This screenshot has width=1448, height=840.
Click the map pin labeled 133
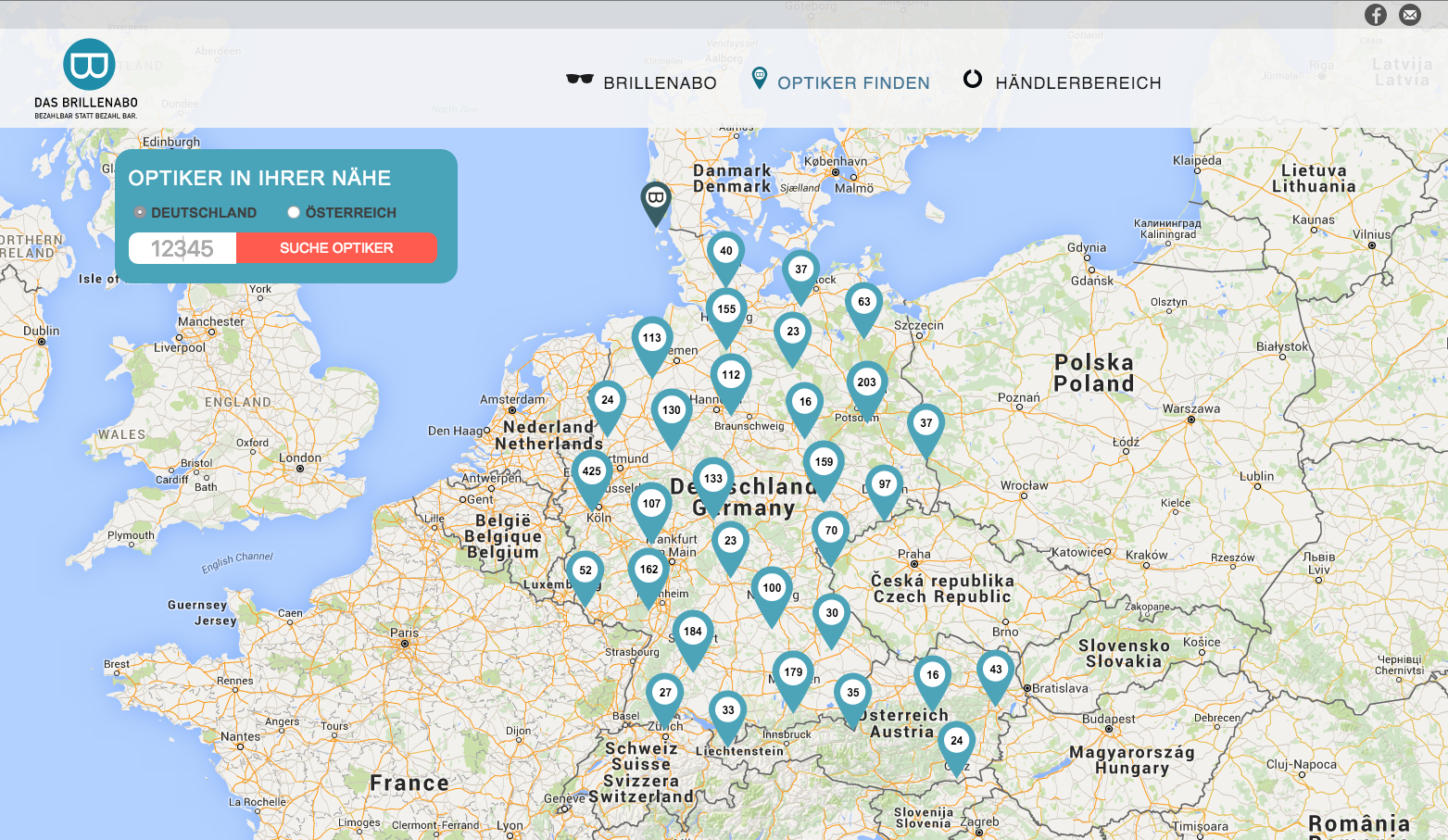pyautogui.click(x=713, y=487)
